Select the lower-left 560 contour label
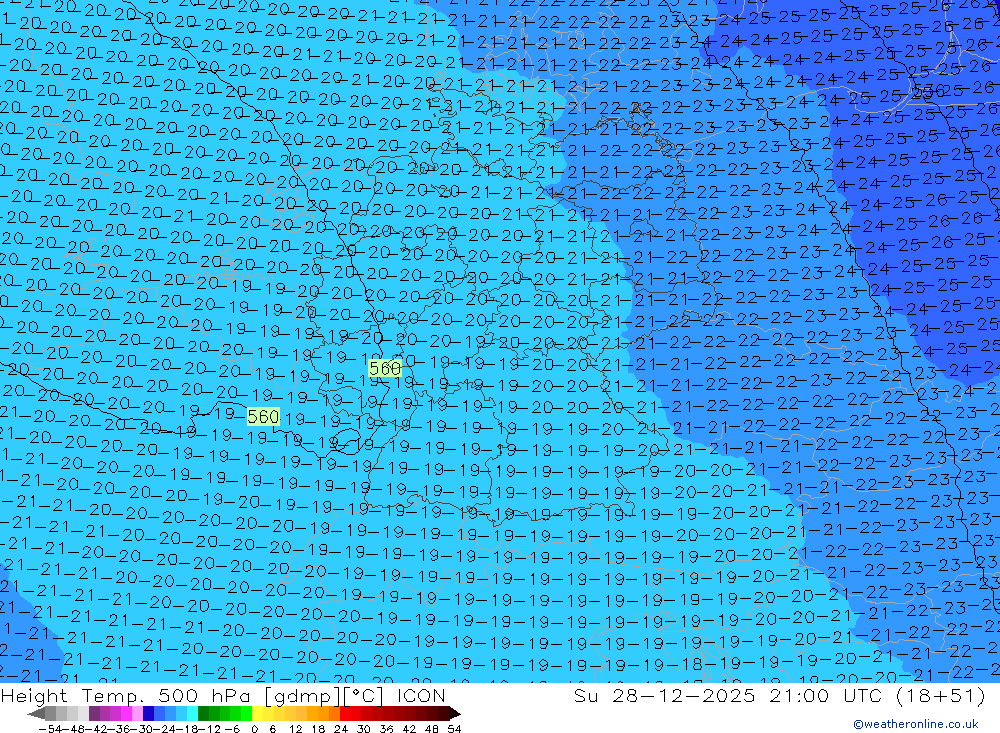The height and width of the screenshot is (733, 1000). coord(263,417)
